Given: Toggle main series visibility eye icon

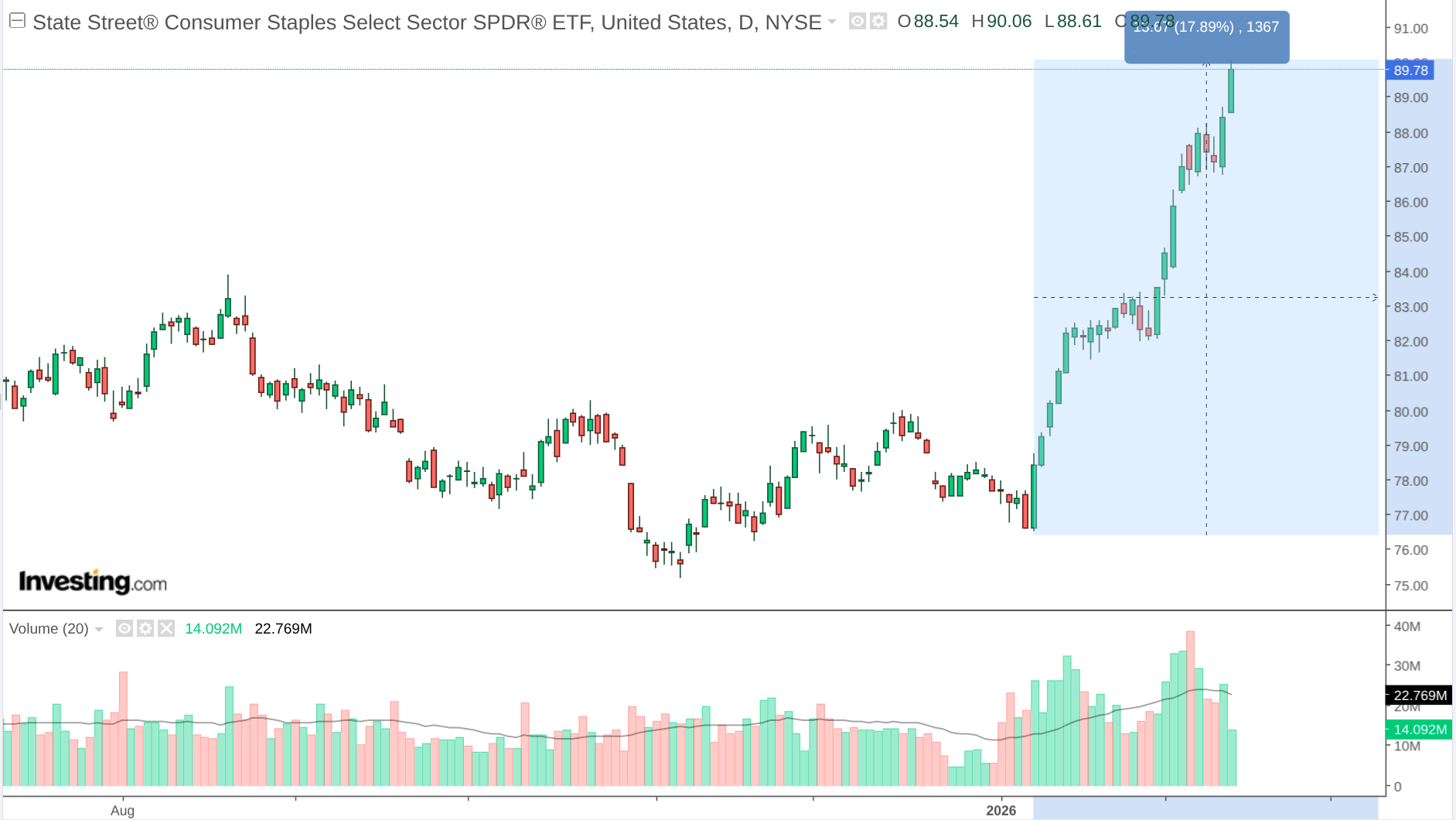Looking at the screenshot, I should (x=857, y=22).
